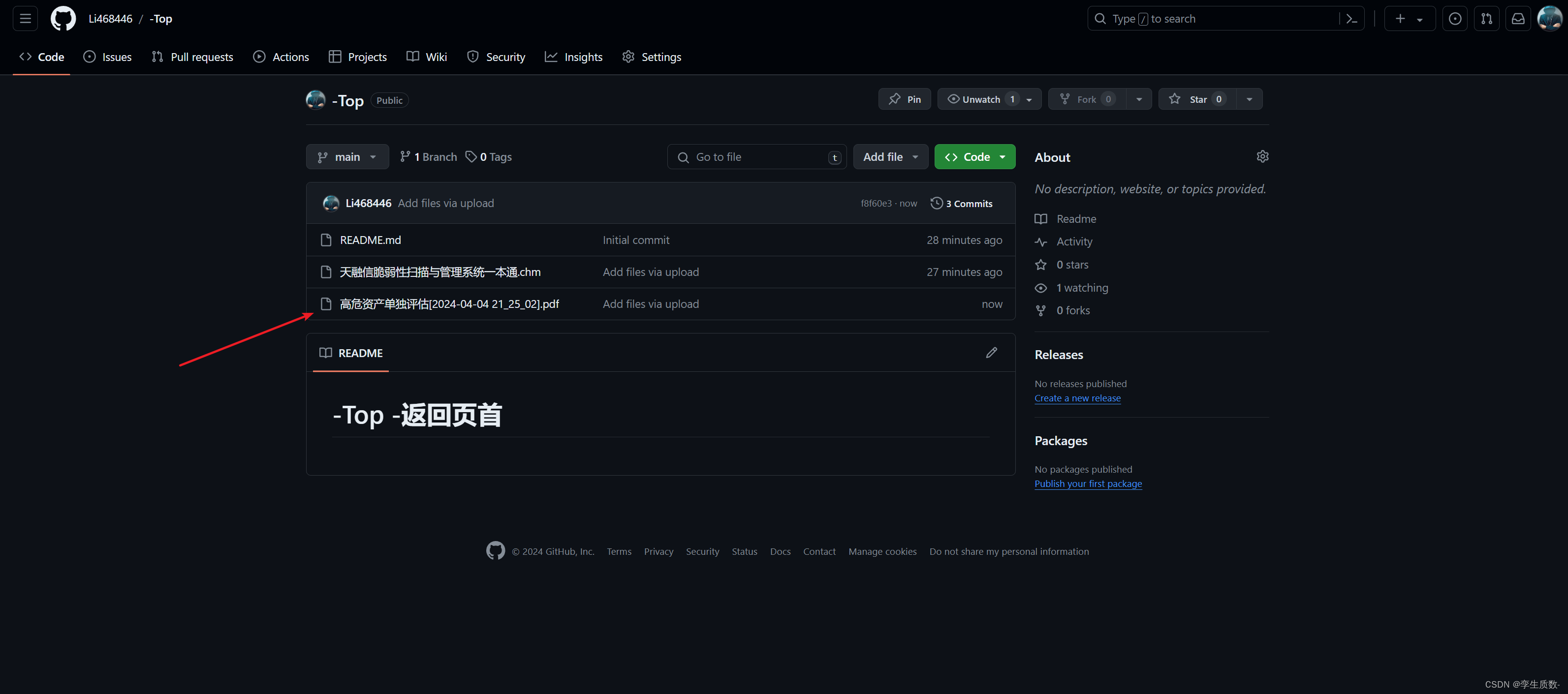Click the GitHub logo in header

click(63, 18)
